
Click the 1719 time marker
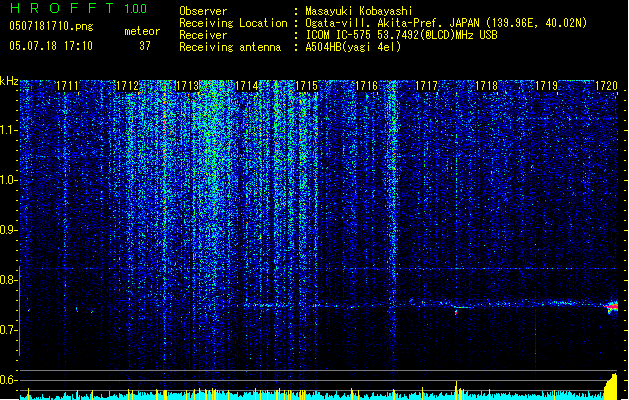pos(546,86)
